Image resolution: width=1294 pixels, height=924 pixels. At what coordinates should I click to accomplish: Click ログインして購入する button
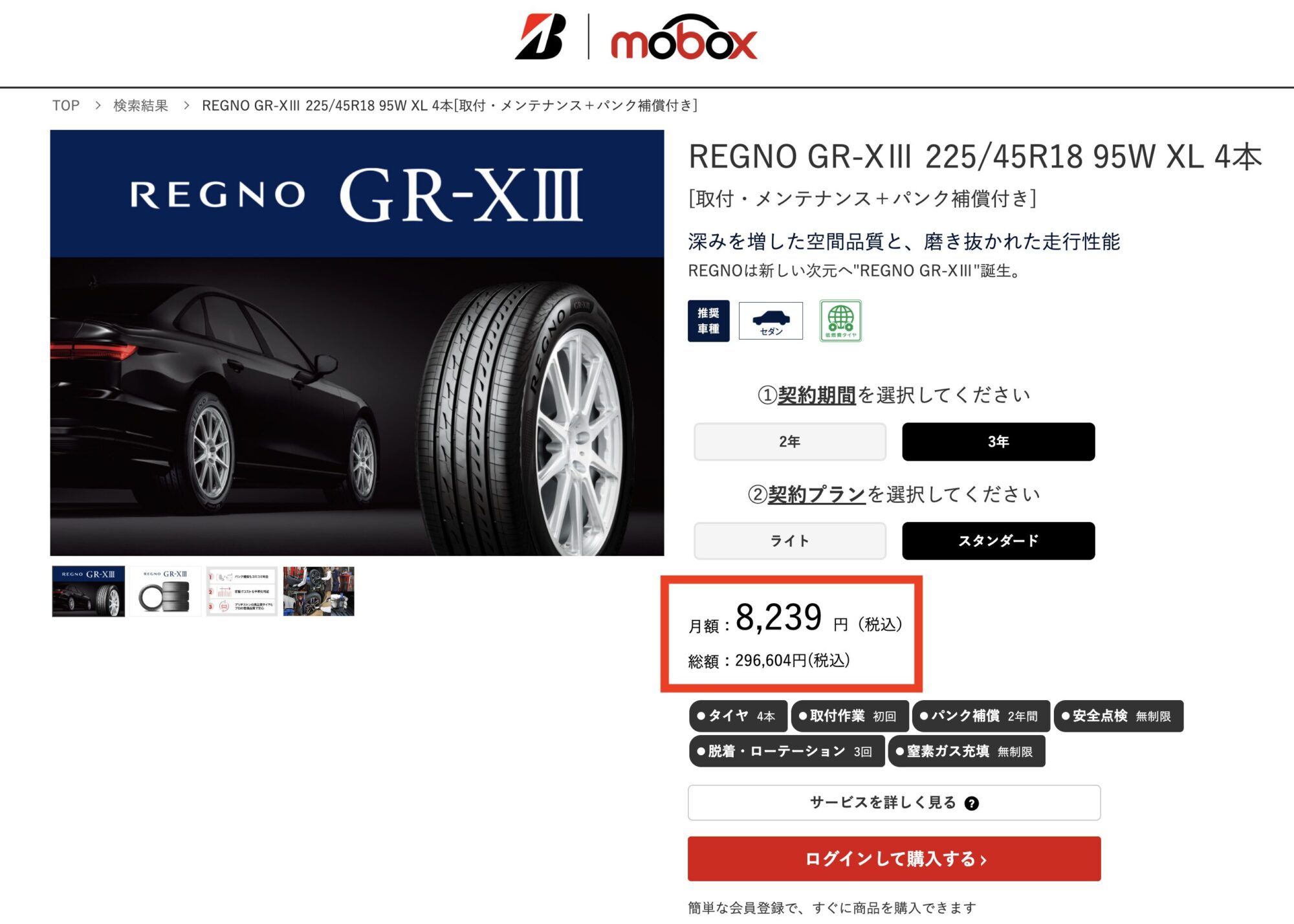click(894, 859)
